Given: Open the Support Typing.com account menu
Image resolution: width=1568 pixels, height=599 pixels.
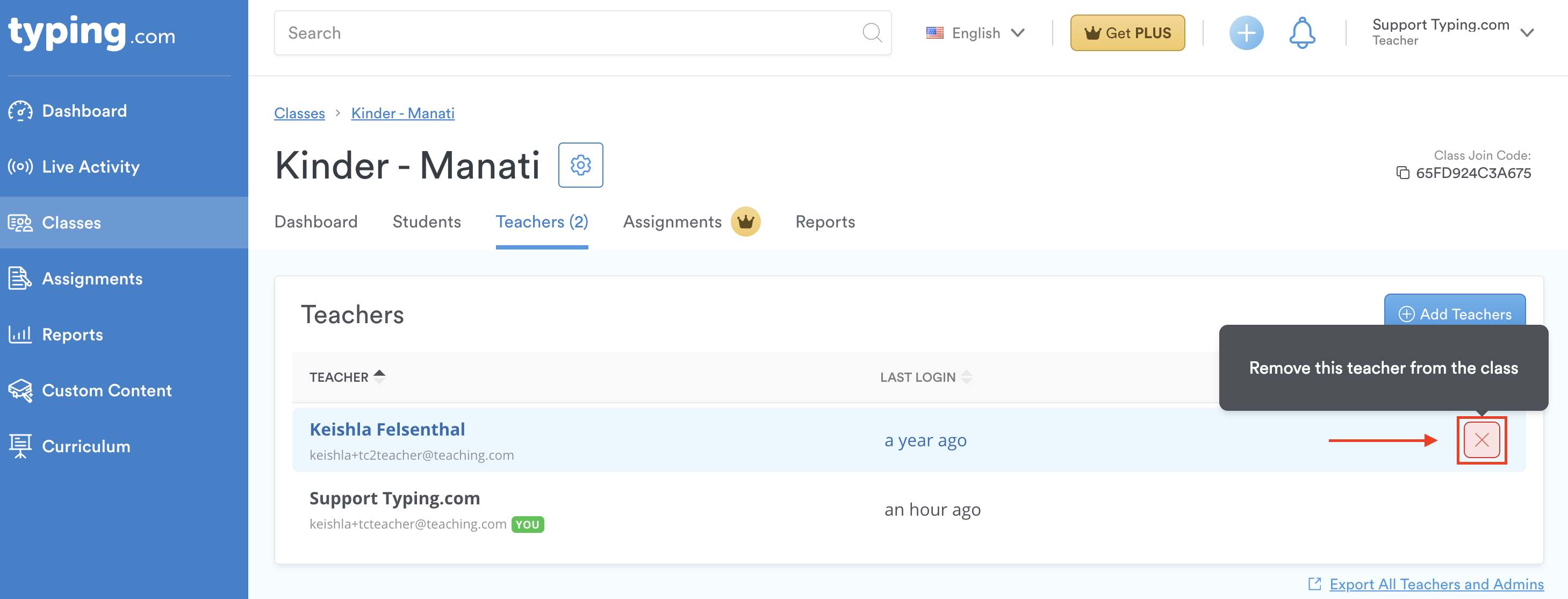Looking at the screenshot, I should [x=1452, y=32].
